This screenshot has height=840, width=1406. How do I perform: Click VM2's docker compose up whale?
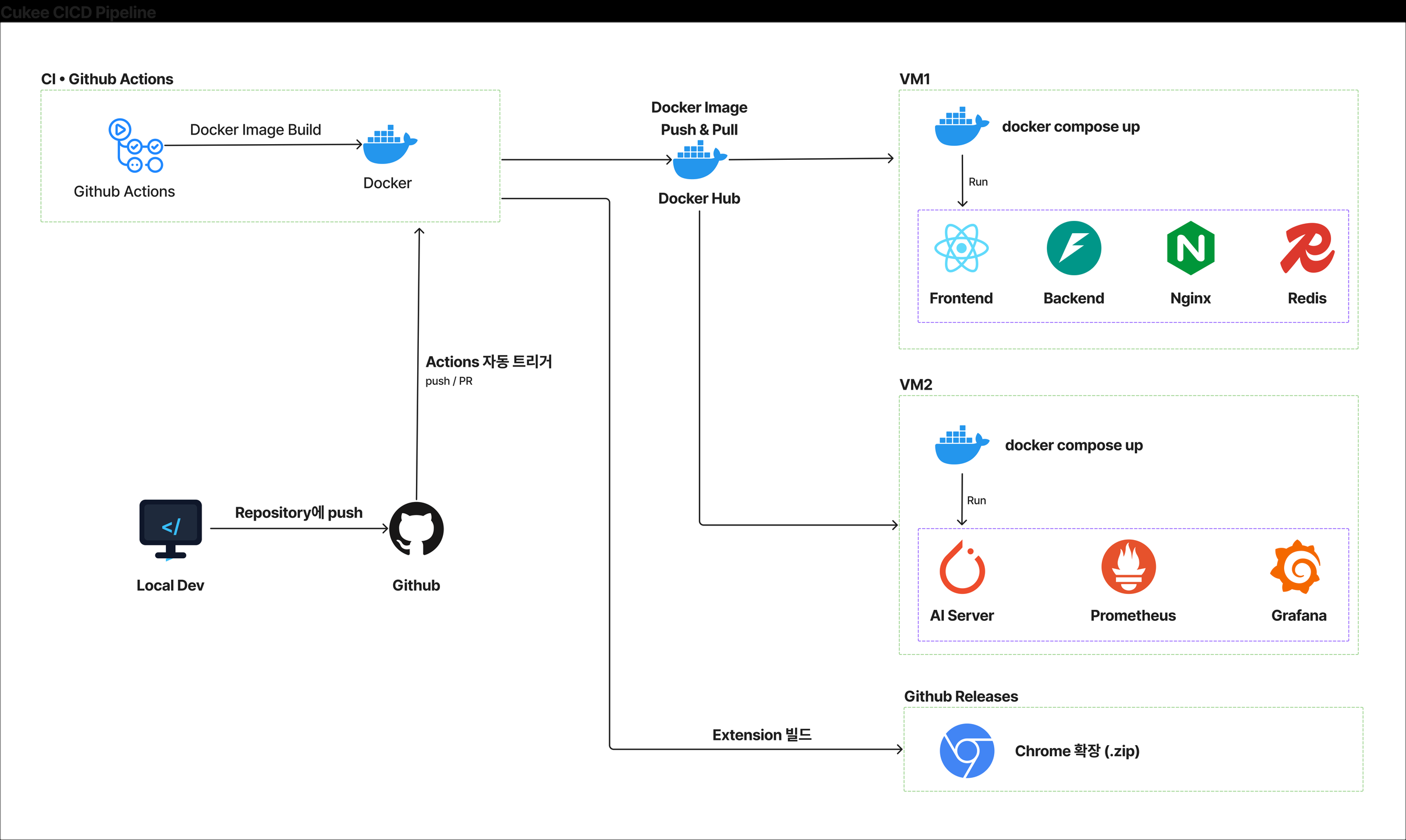coord(962,445)
